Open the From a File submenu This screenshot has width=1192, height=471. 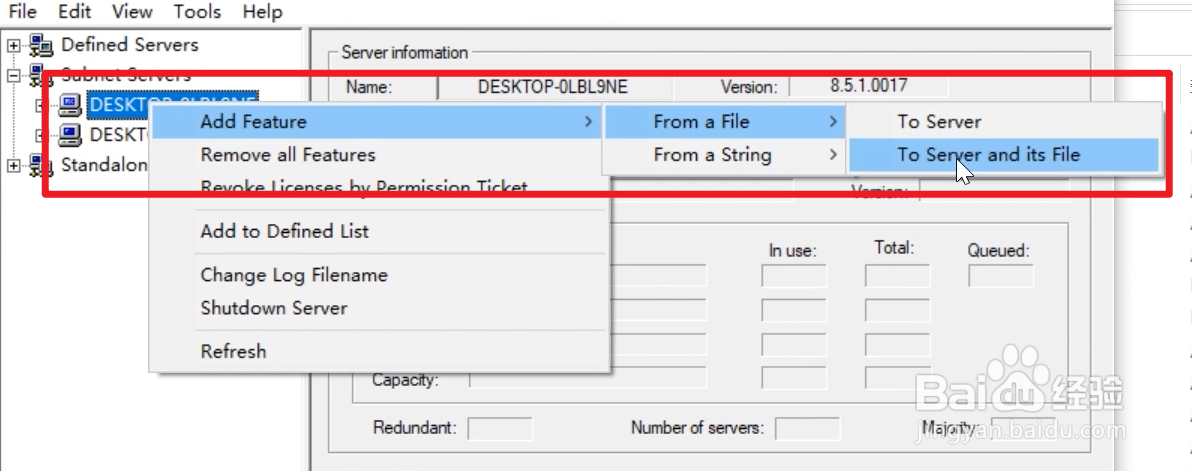tap(724, 122)
